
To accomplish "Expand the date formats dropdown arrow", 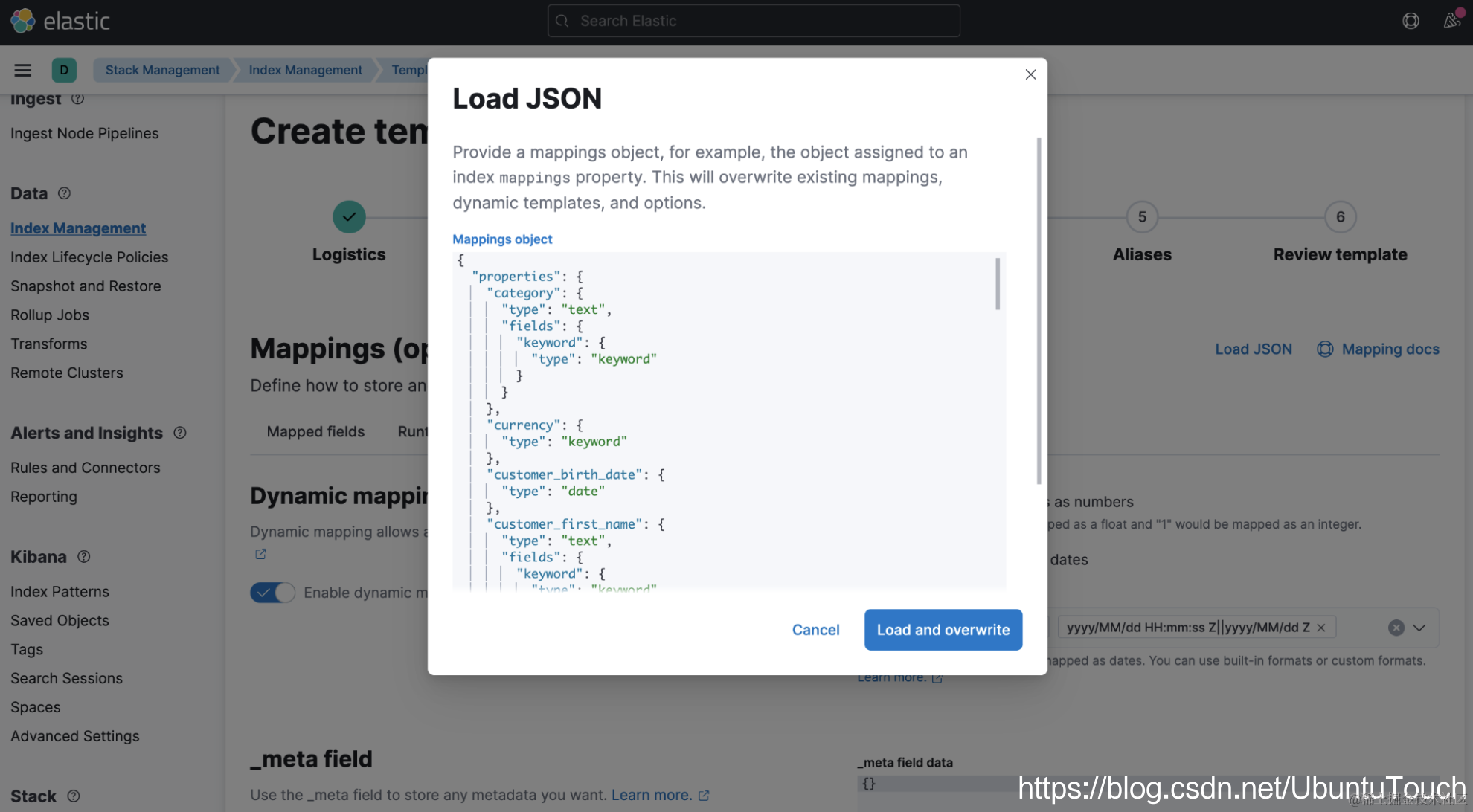I will pyautogui.click(x=1419, y=628).
